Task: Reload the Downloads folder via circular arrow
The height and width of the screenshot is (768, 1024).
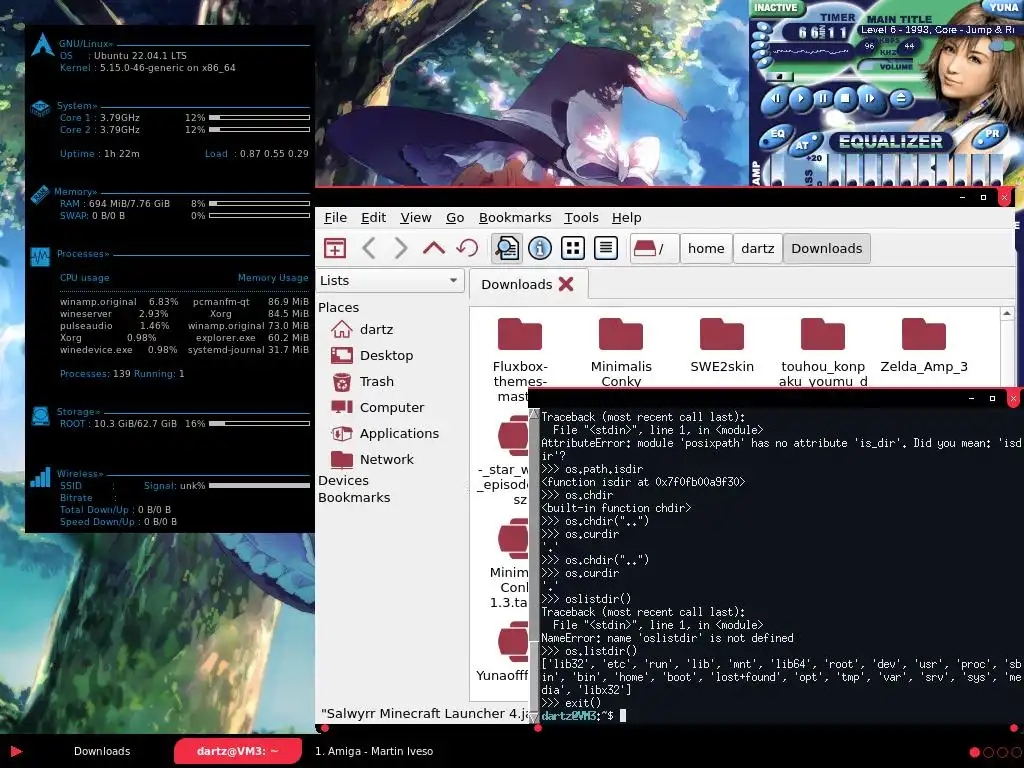Action: click(467, 248)
